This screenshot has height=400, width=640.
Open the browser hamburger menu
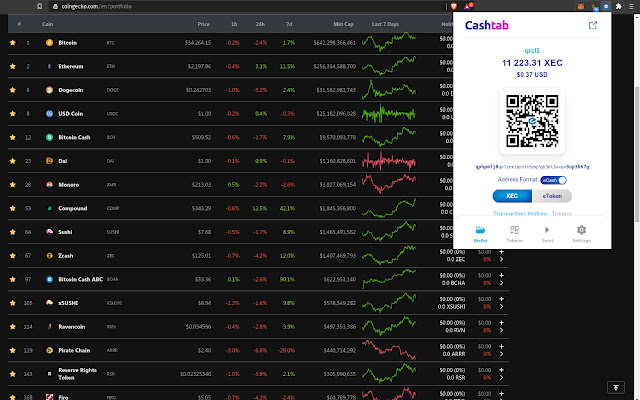tap(631, 6)
